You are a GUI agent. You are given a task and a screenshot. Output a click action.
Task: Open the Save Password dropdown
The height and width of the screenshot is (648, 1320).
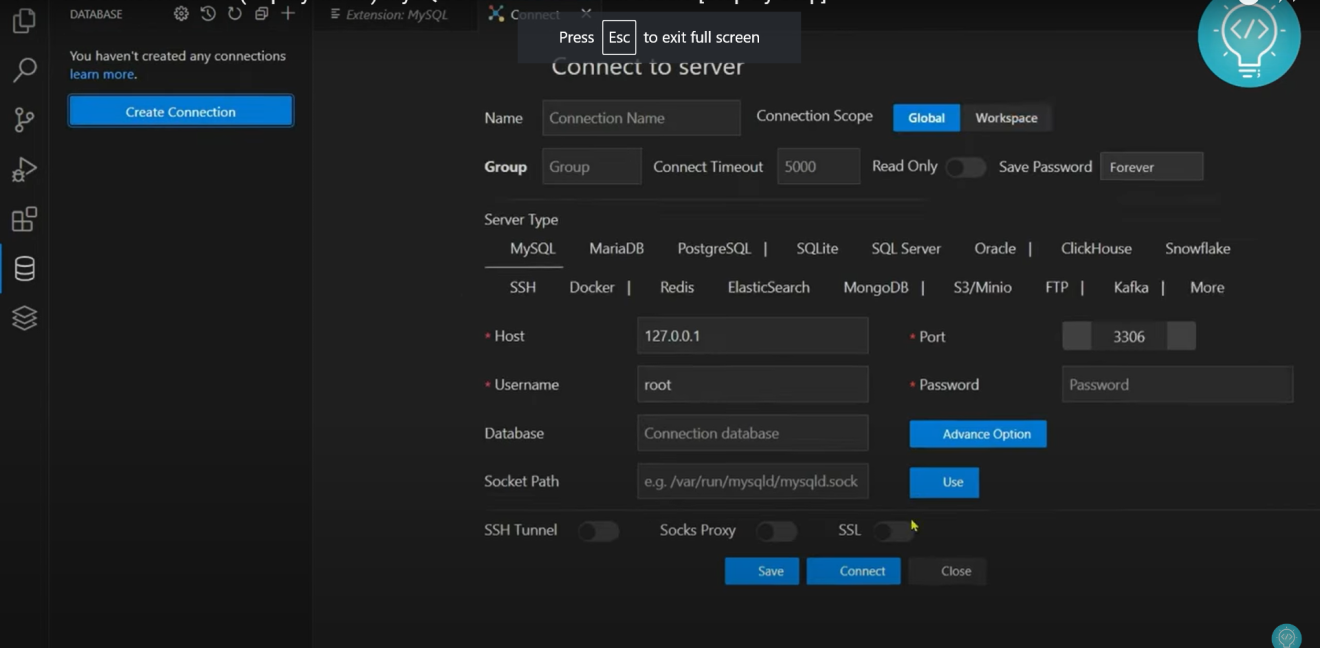coord(1151,166)
